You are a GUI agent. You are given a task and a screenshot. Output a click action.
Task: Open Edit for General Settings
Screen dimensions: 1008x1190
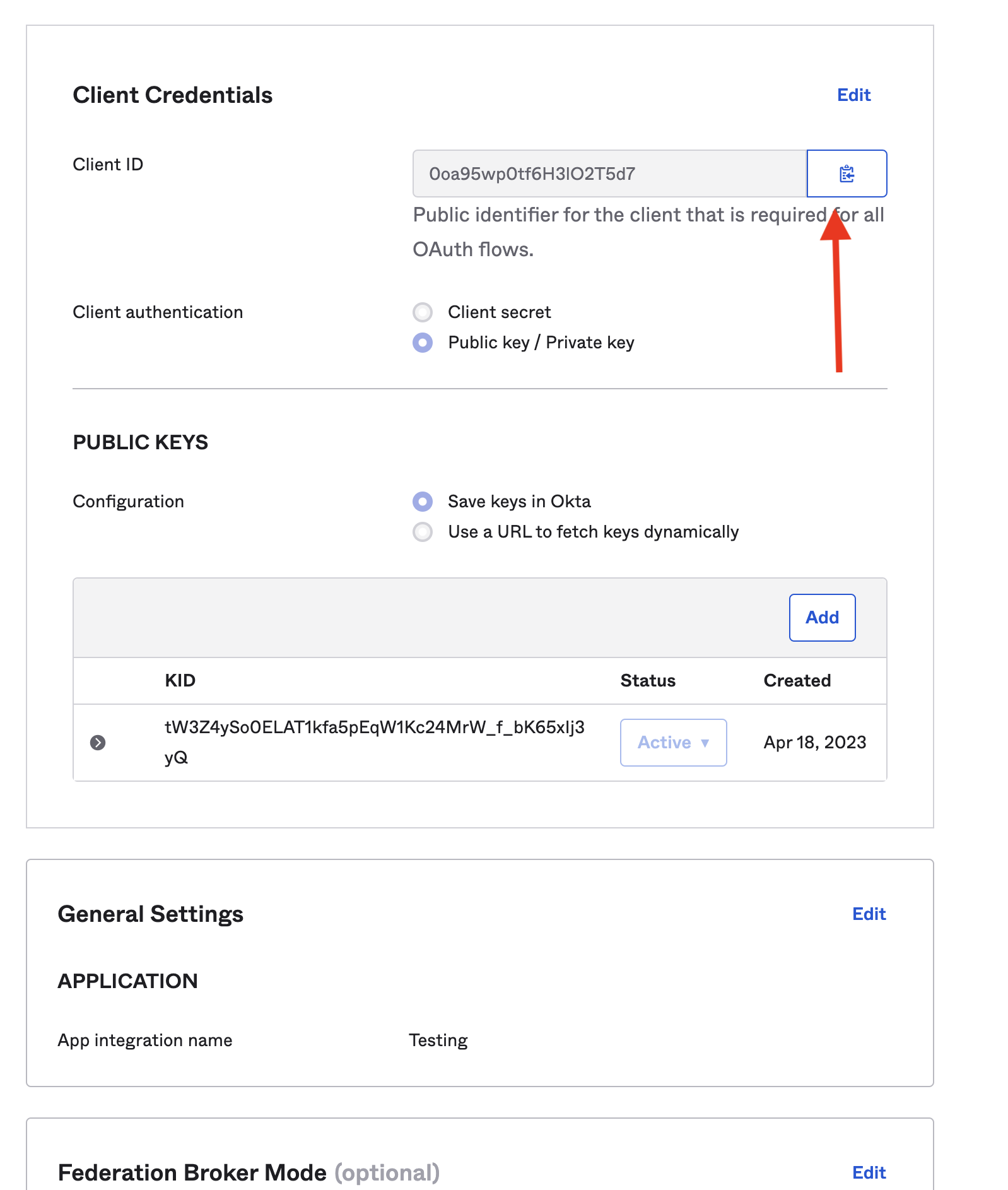click(869, 914)
